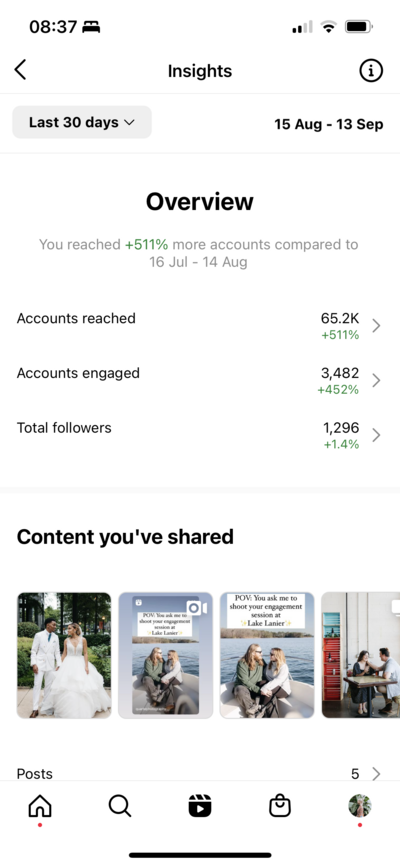Open the Home tab icon

(x=40, y=807)
